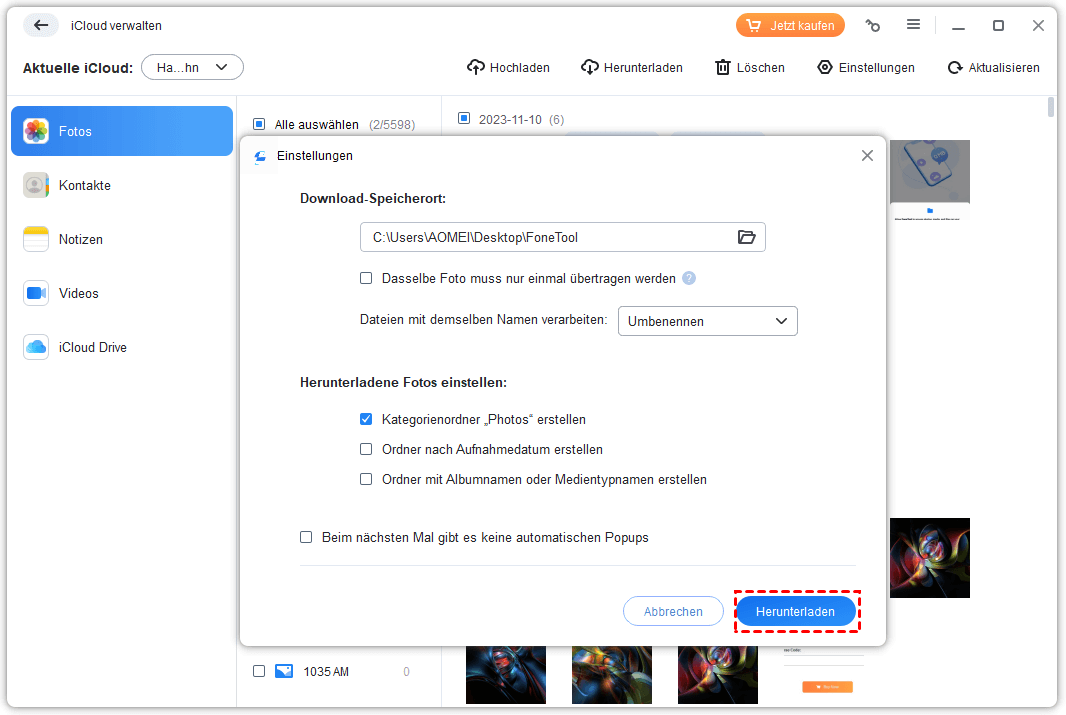This screenshot has width=1066, height=715.
Task: Enable 'Dasselbe Foto muss nur einmal' checkbox
Action: [366, 278]
